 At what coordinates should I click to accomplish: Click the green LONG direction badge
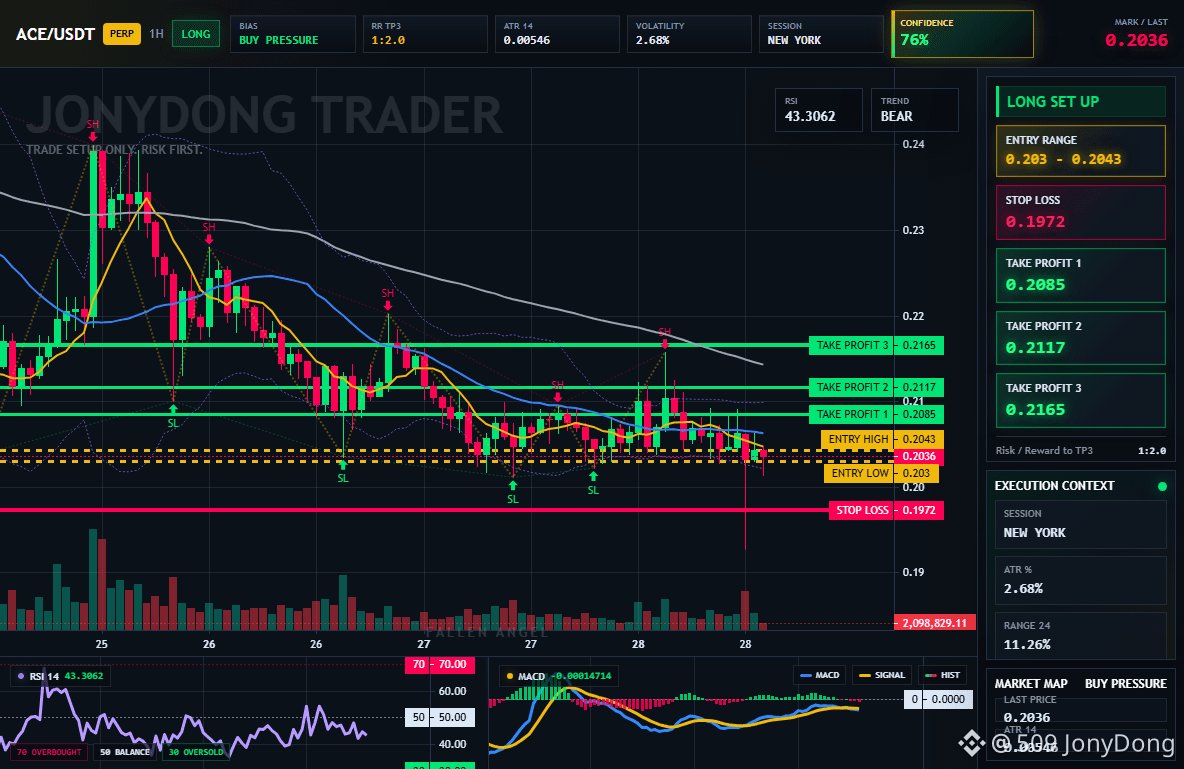(x=196, y=34)
